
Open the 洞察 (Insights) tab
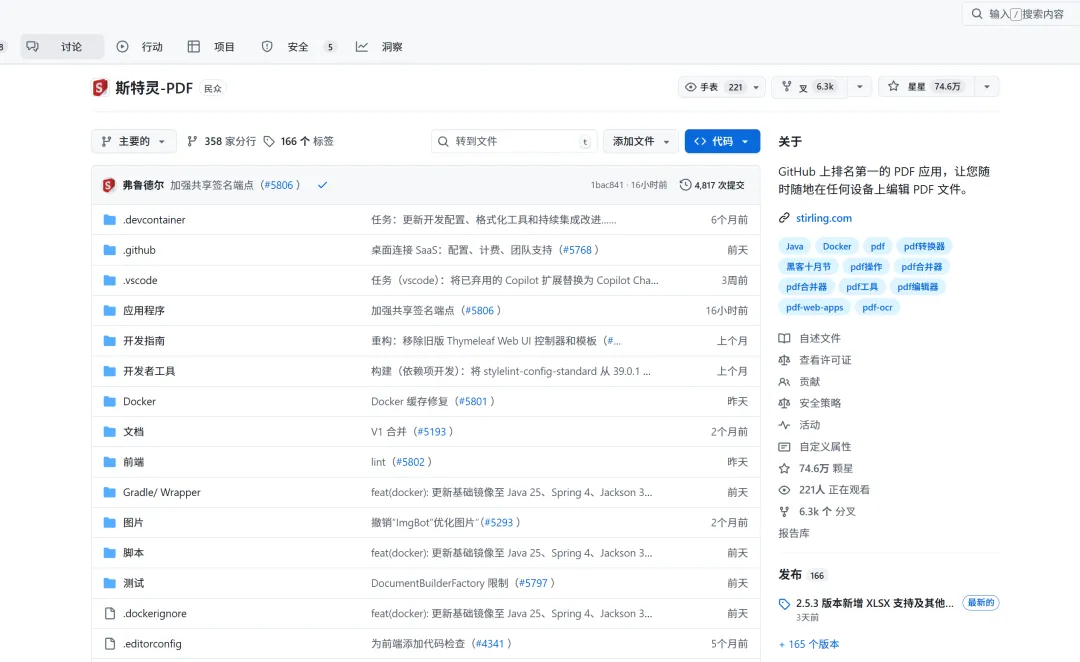pos(380,47)
